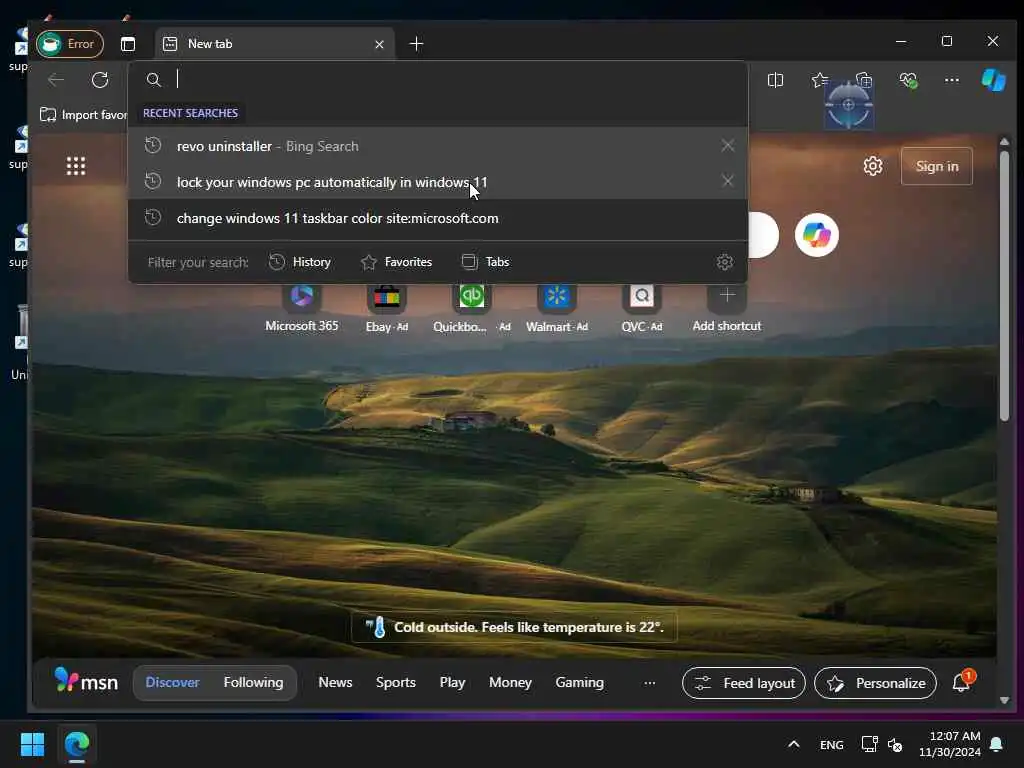
Task: Open Gaming category
Action: pyautogui.click(x=579, y=682)
